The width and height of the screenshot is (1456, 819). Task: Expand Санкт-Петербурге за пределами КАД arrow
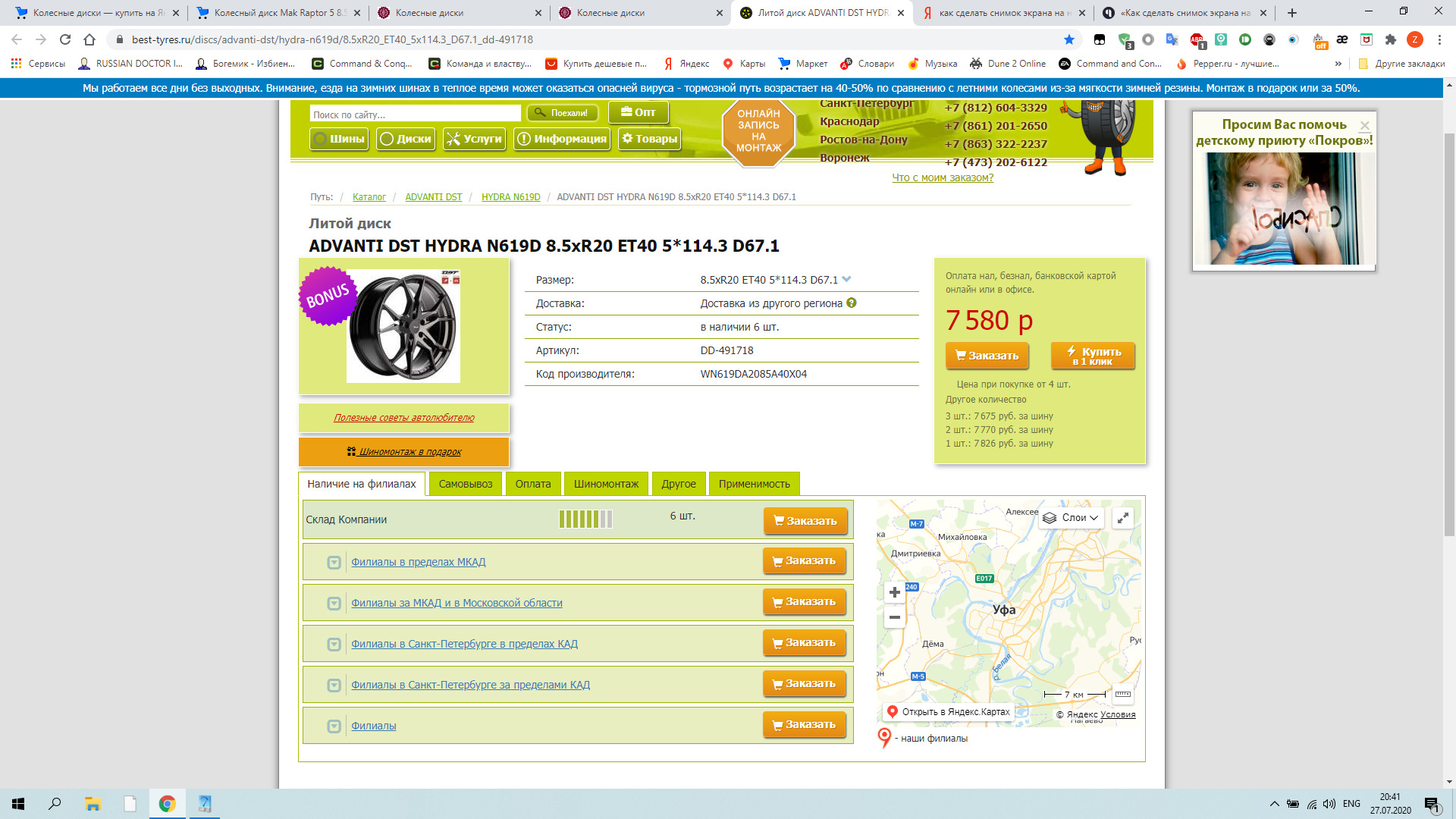click(x=334, y=686)
